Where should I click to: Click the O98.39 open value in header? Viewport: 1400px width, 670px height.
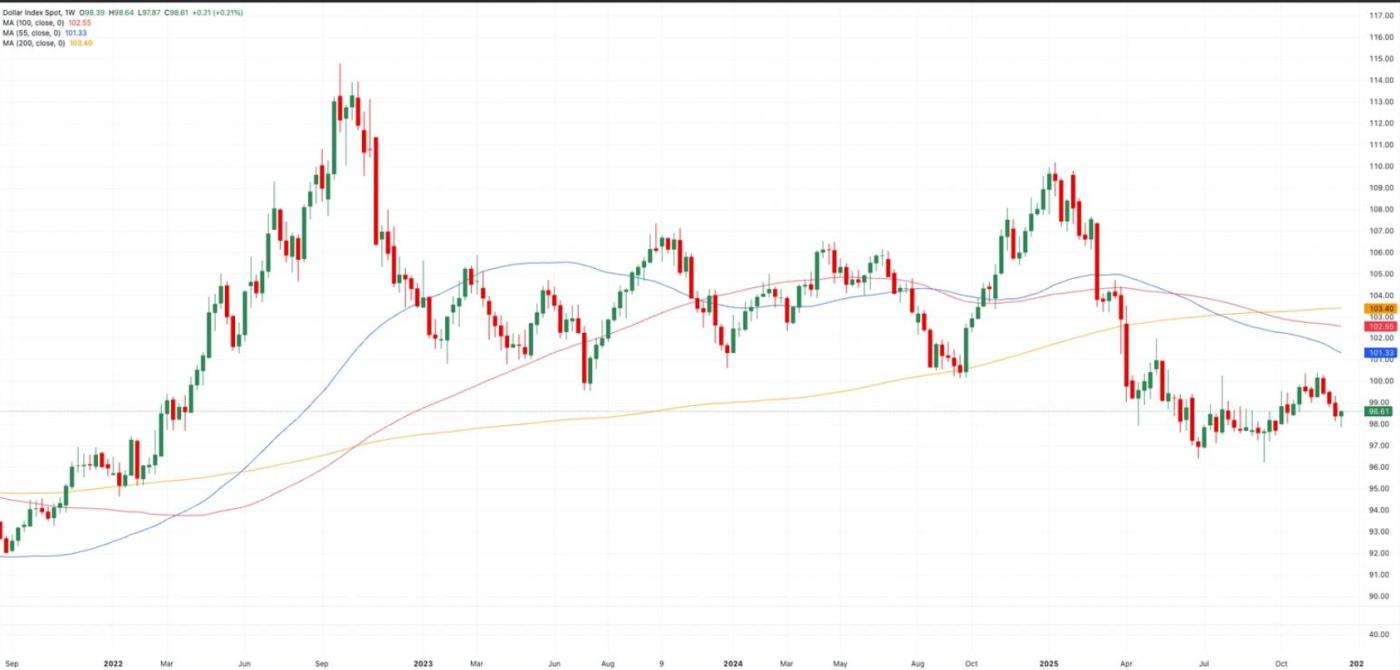coord(92,13)
